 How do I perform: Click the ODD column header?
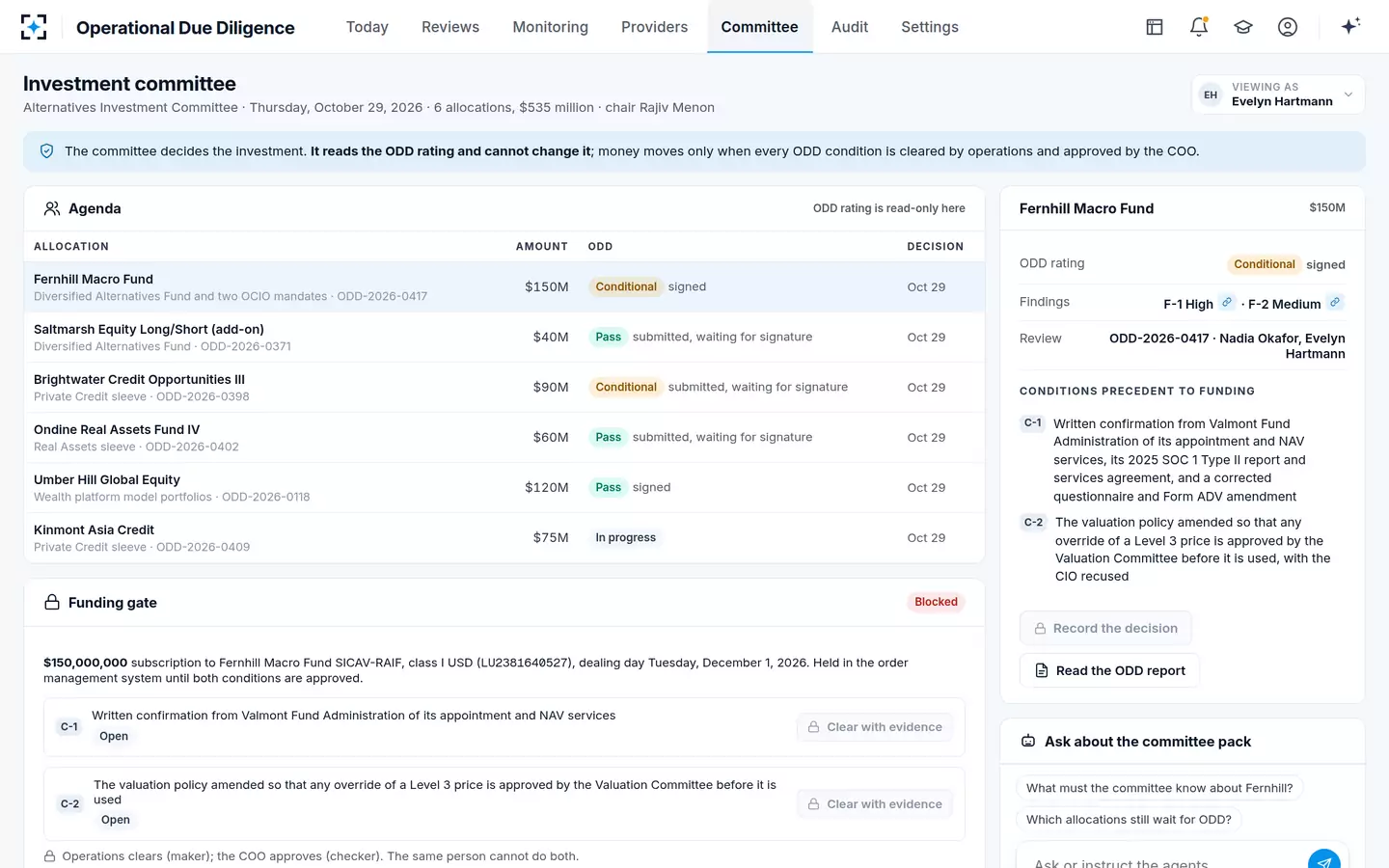coord(600,247)
